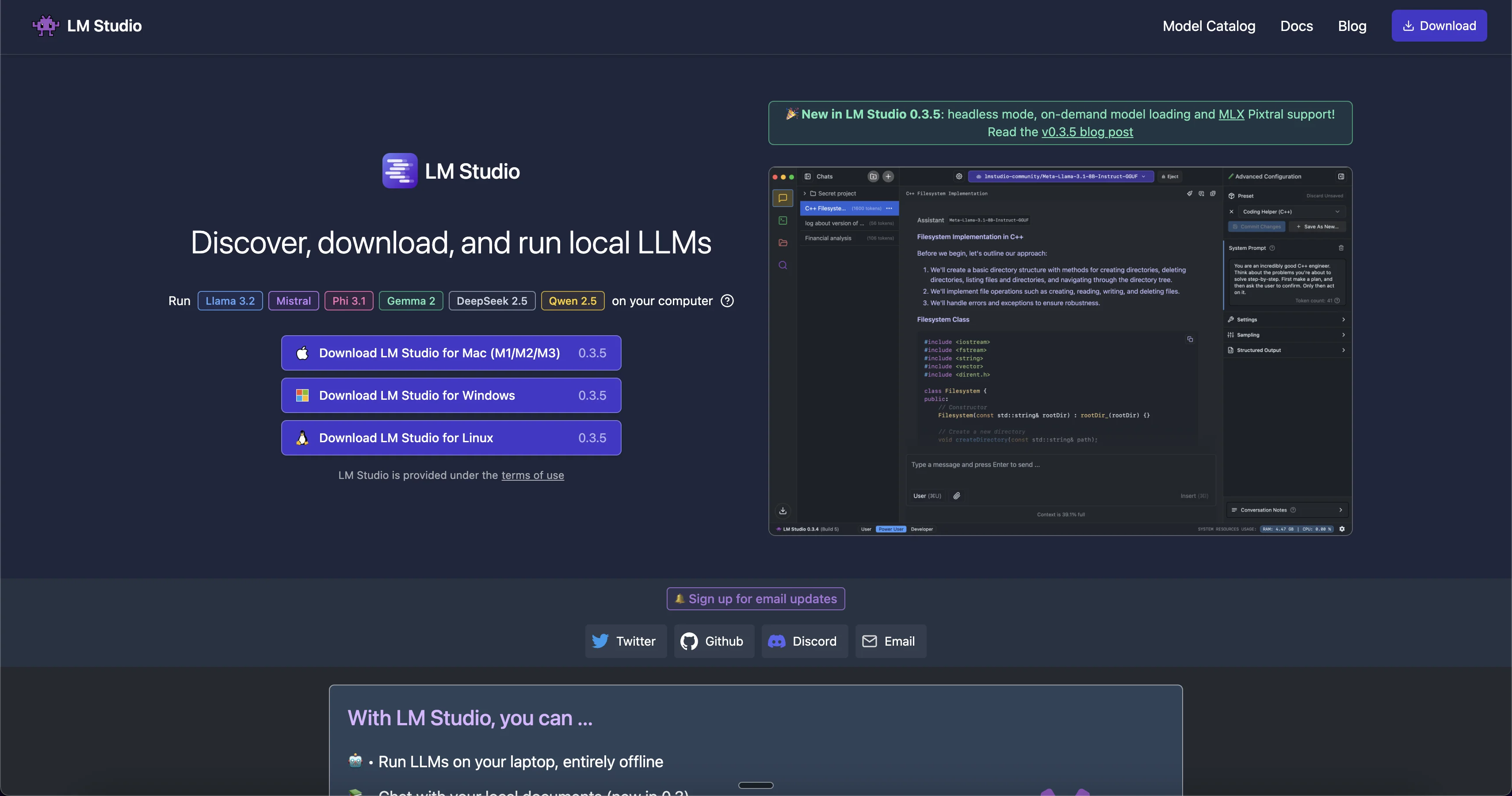Screen dimensions: 1512x796
Task: Open the Github social link
Action: (x=713, y=641)
